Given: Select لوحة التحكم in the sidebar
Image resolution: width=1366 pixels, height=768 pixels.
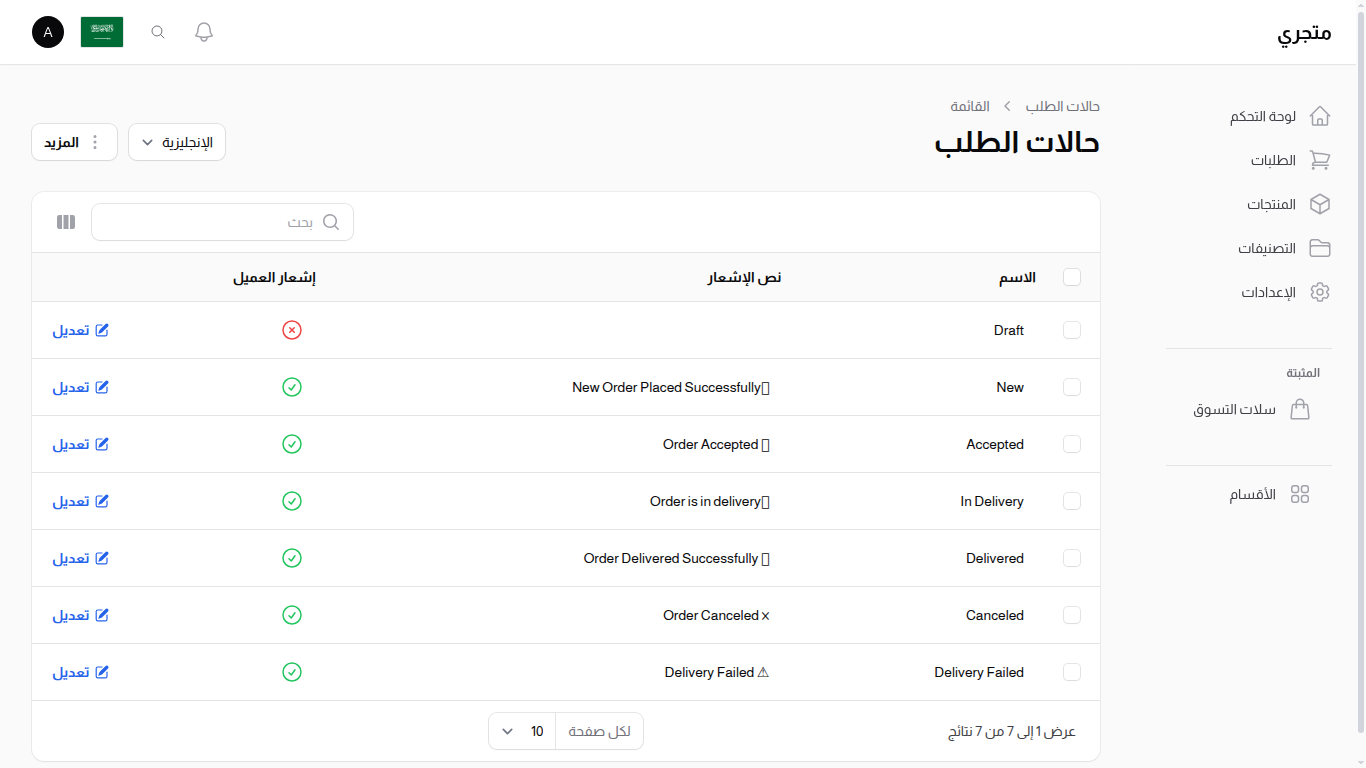Looking at the screenshot, I should click(x=1263, y=116).
